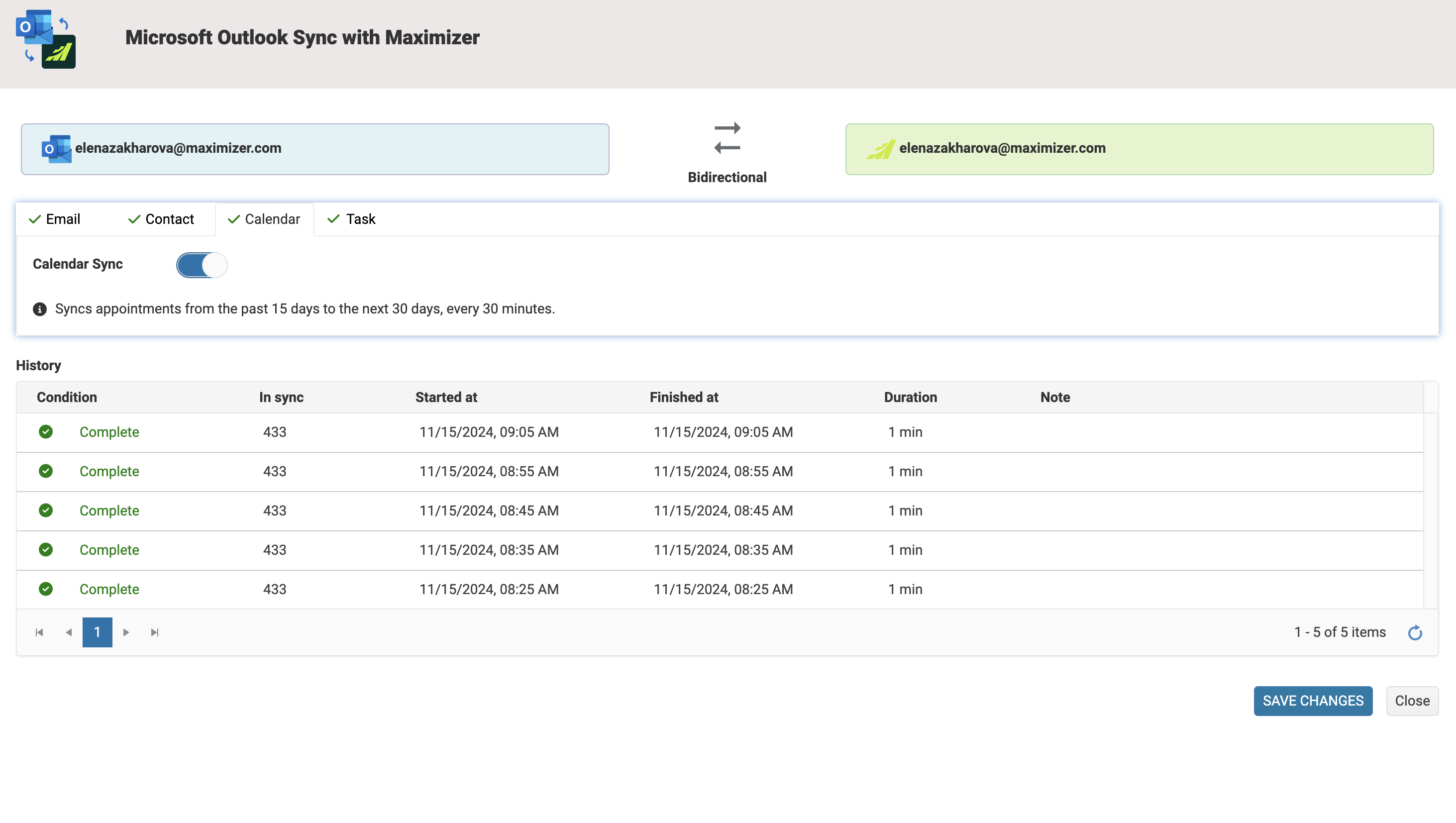The height and width of the screenshot is (823, 1456).
Task: Go to the previous history page
Action: 68,632
